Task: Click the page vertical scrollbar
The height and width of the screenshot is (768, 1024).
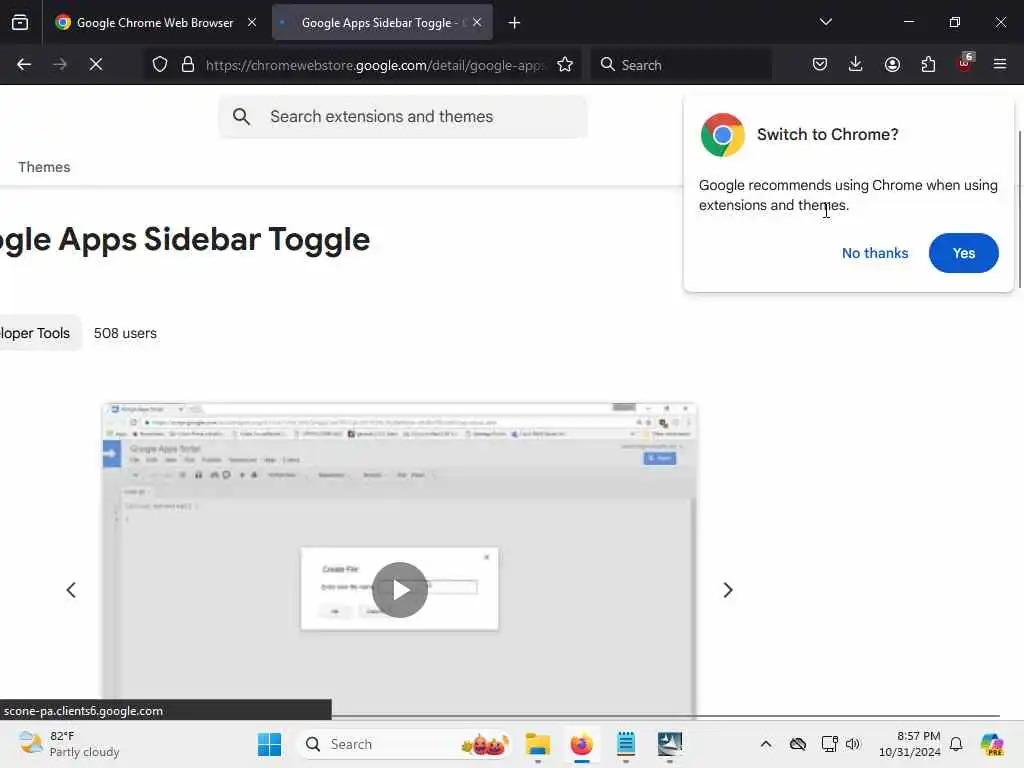Action: point(1019,209)
